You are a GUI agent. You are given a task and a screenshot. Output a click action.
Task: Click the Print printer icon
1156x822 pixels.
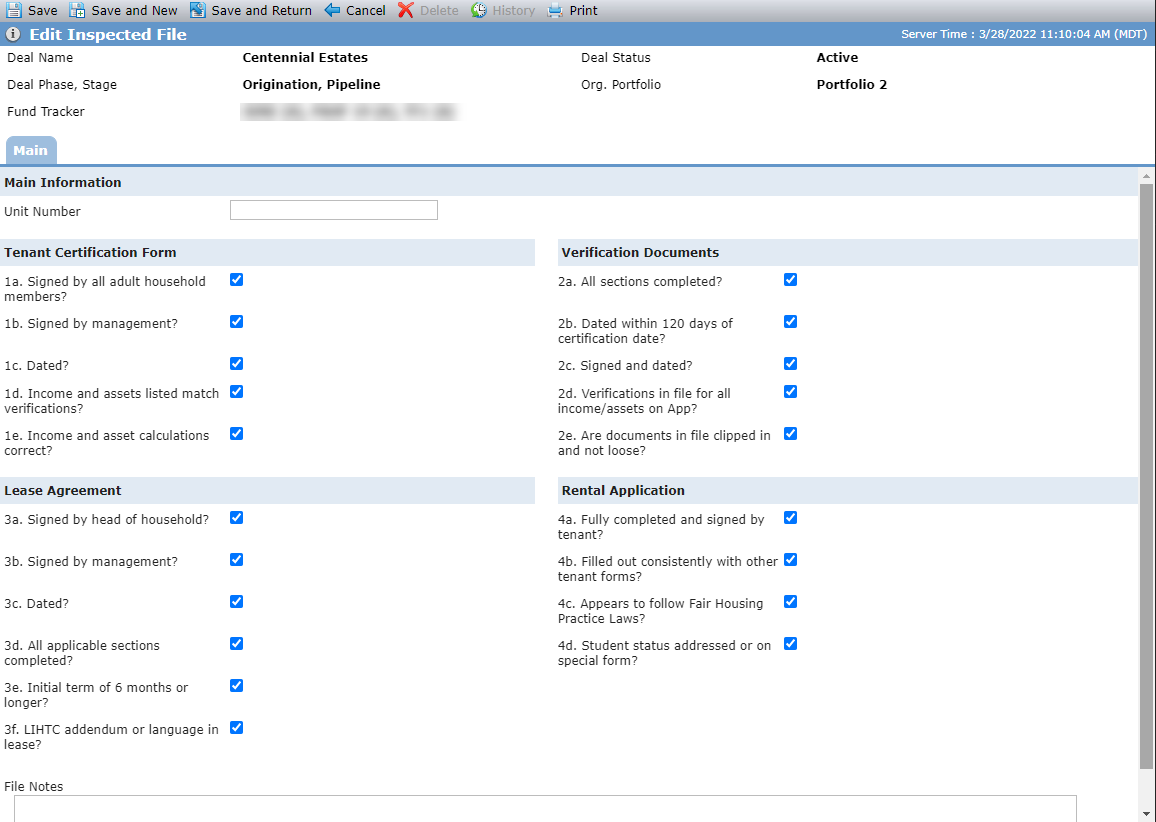(x=555, y=10)
